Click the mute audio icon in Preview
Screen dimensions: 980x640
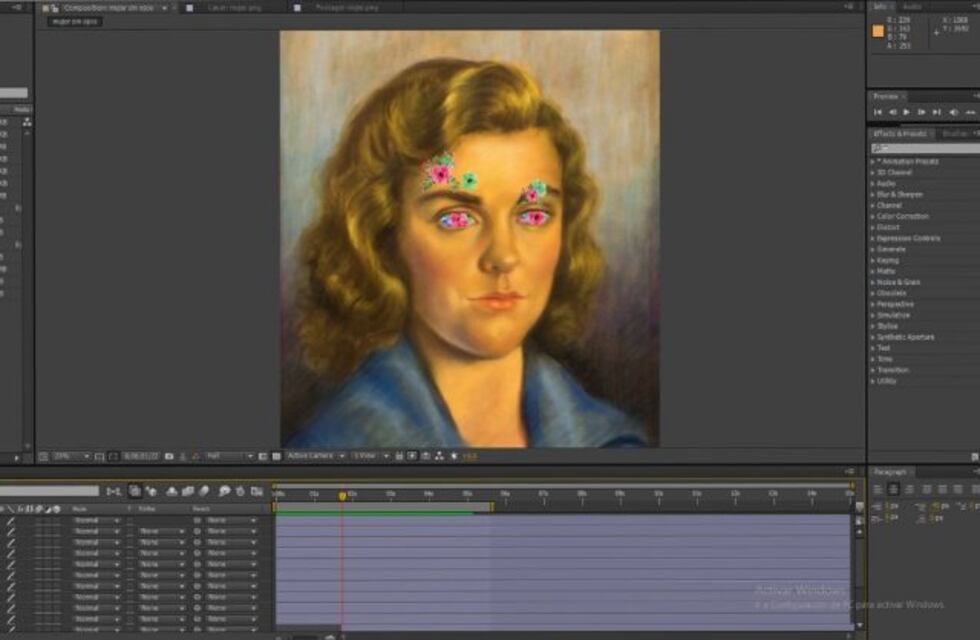click(x=953, y=112)
